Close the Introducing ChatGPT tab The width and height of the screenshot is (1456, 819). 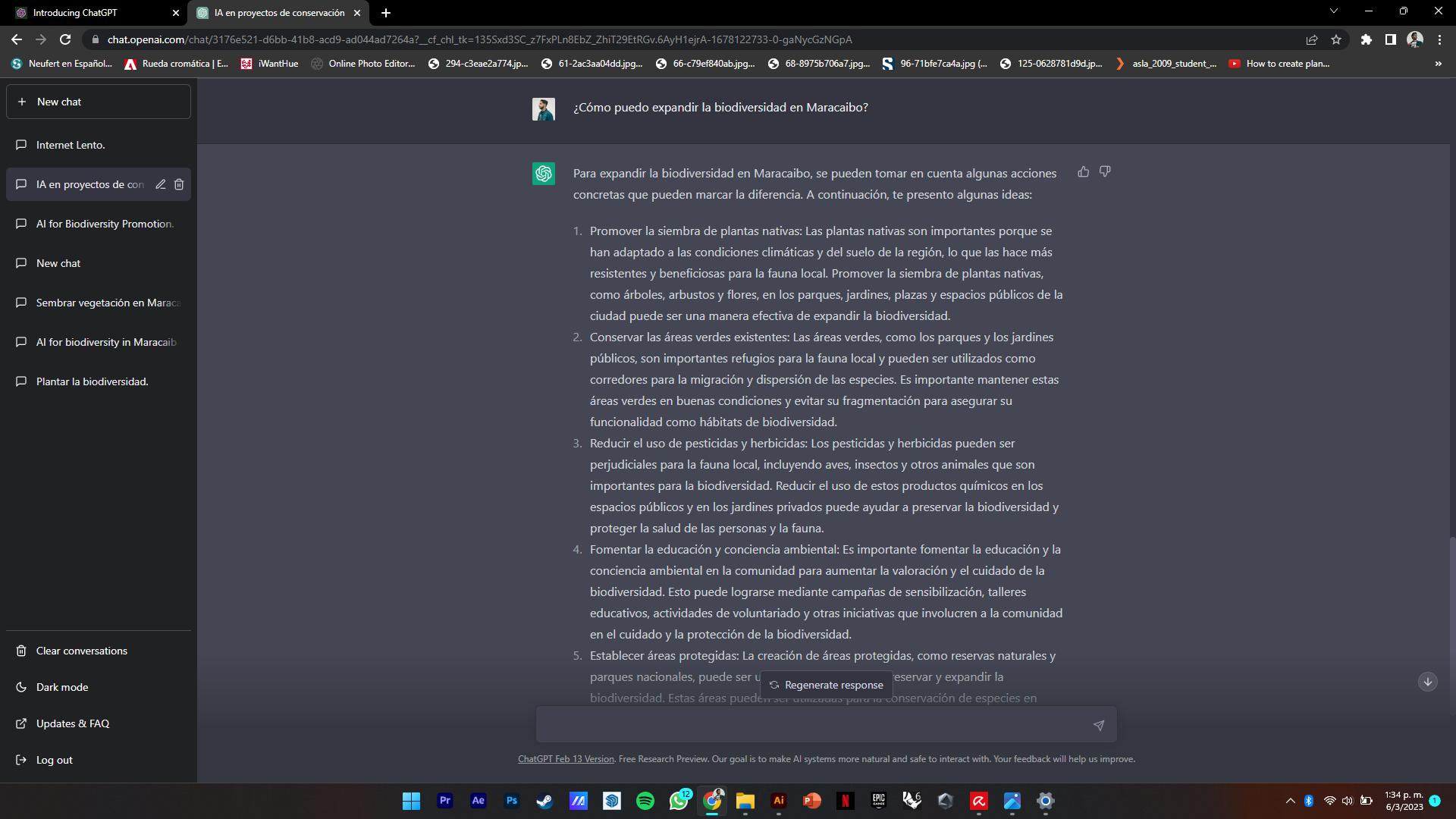click(x=176, y=13)
